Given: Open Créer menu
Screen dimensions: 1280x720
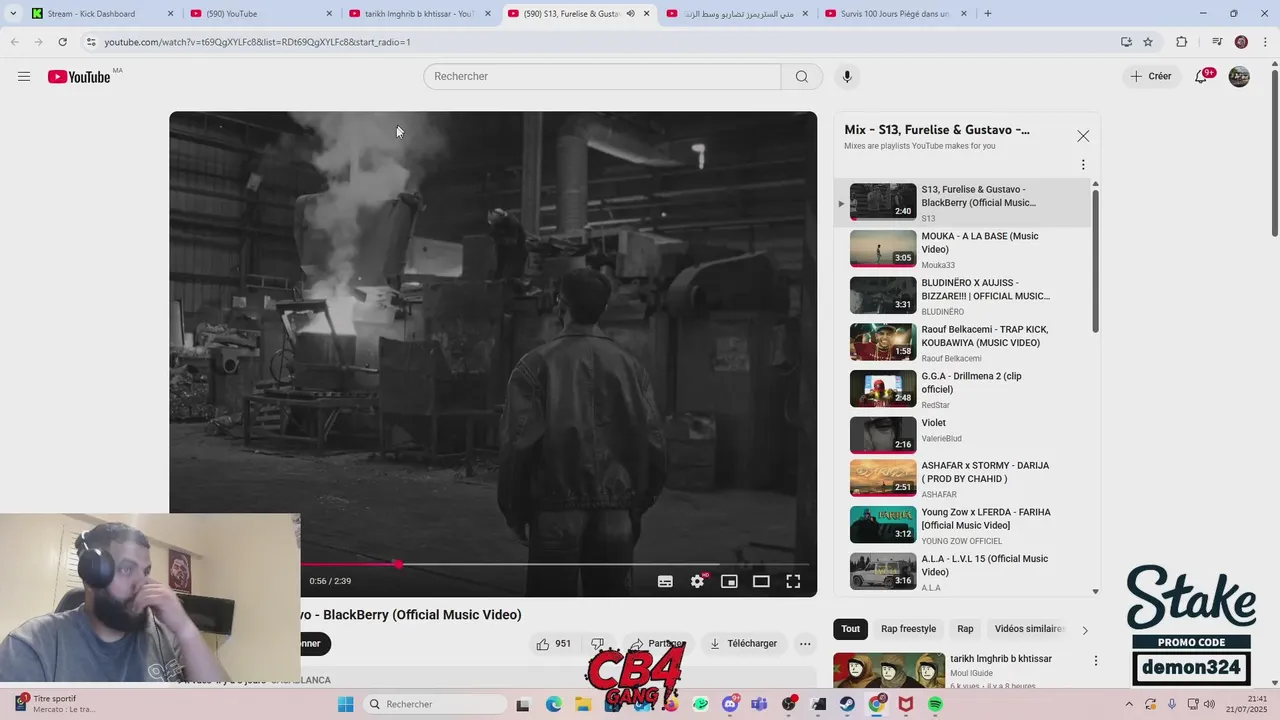Looking at the screenshot, I should [x=1151, y=76].
